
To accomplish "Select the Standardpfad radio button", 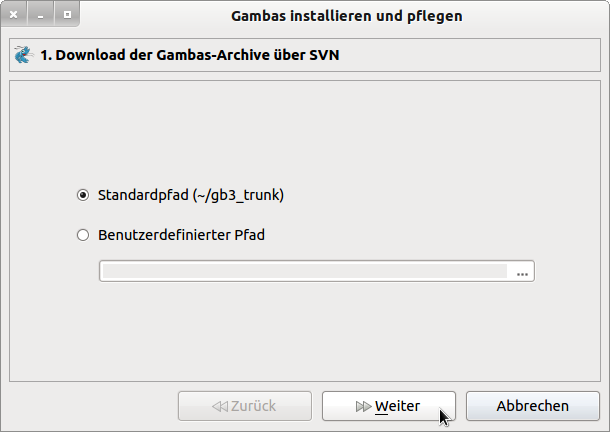I will click(x=83, y=195).
